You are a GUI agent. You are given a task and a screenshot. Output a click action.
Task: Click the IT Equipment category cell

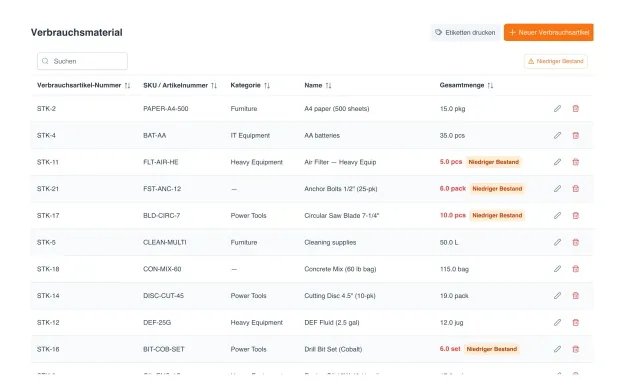tap(250, 135)
